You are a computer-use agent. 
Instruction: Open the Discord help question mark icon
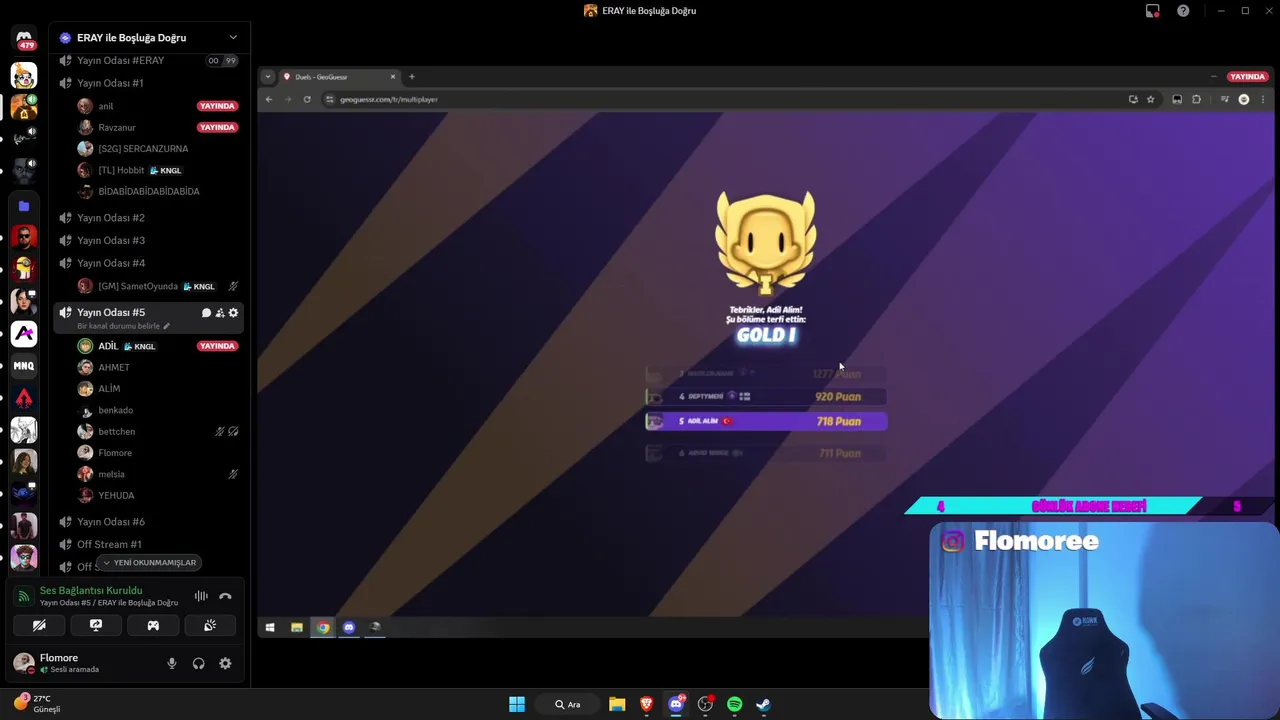click(1184, 11)
